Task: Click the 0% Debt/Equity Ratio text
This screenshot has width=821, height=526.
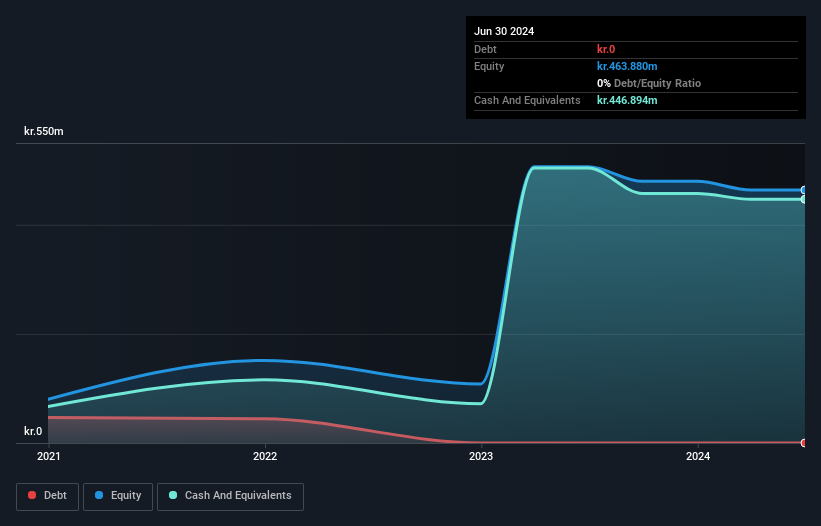Action: pos(649,83)
